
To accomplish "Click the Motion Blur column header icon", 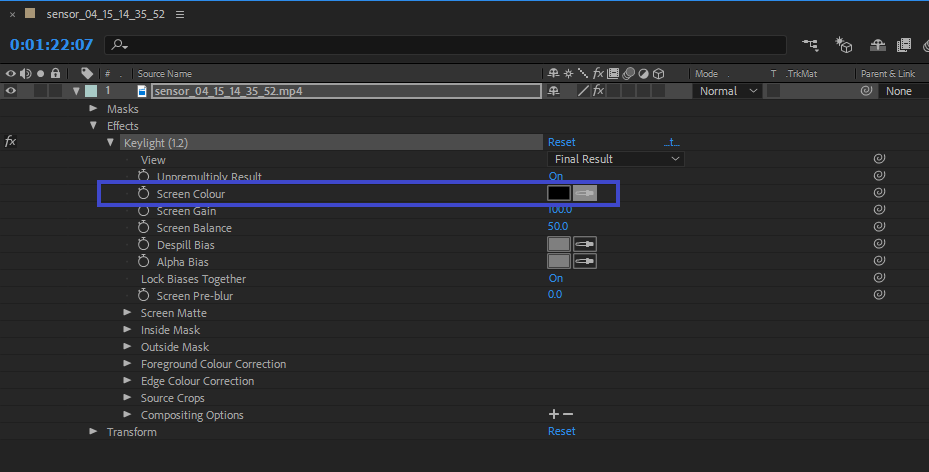I will pyautogui.click(x=629, y=73).
